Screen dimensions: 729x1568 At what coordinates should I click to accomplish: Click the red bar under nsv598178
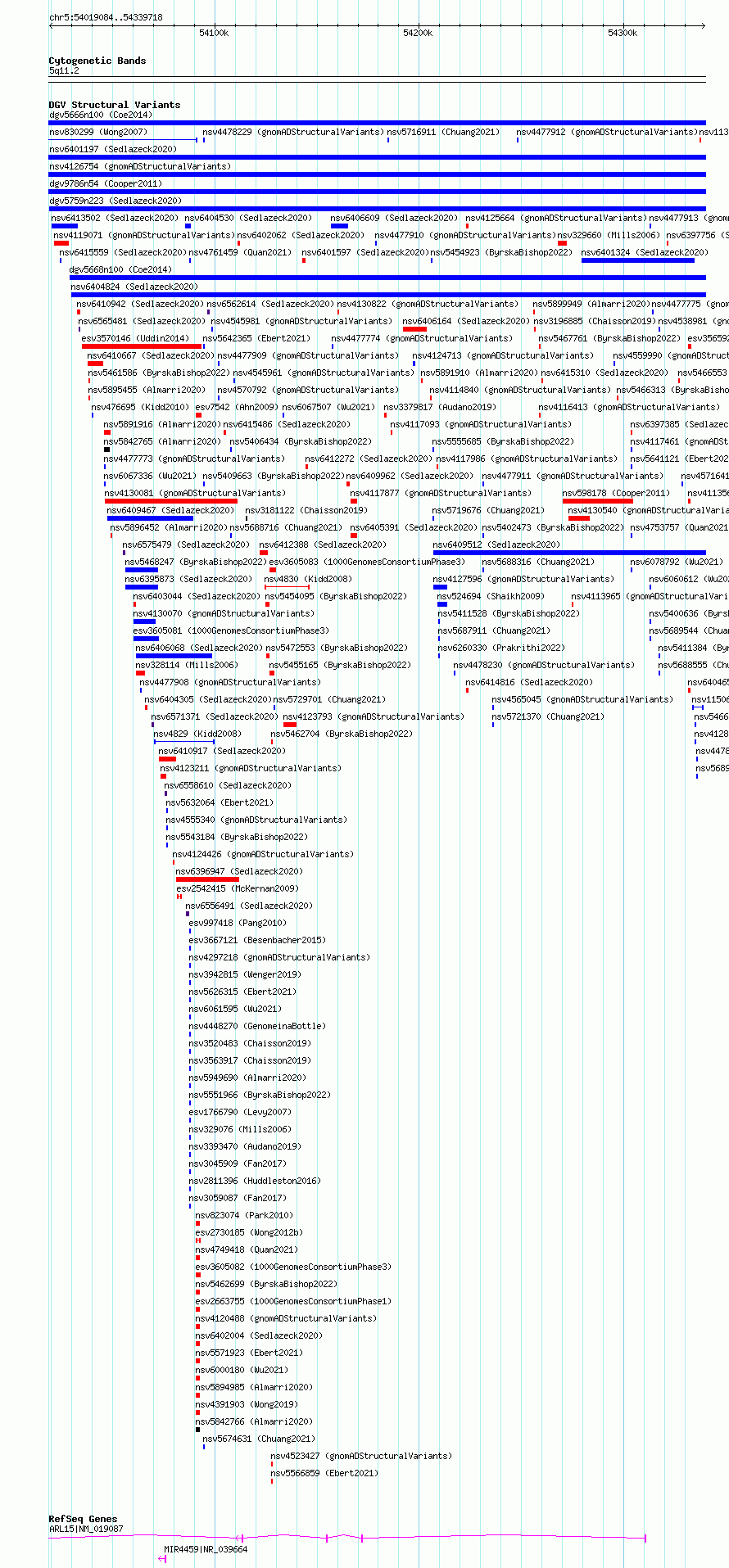coord(598,501)
